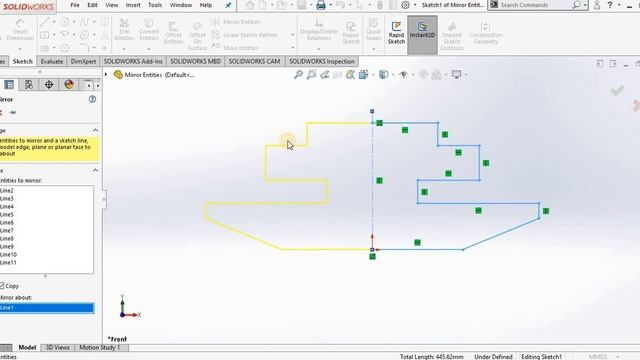Collapse the Message section chevron
This screenshot has width=640, height=360.
pyautogui.click(x=95, y=130)
